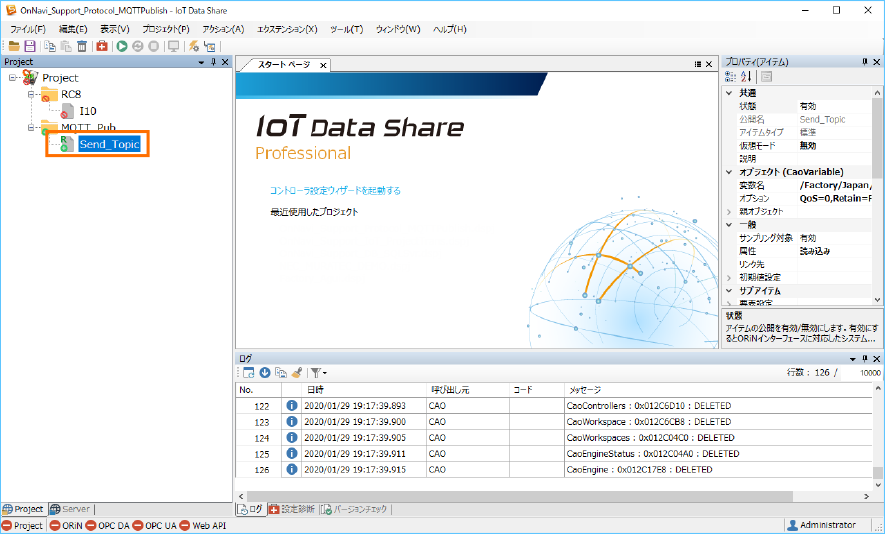Open the log filter dropdown

pyautogui.click(x=319, y=373)
